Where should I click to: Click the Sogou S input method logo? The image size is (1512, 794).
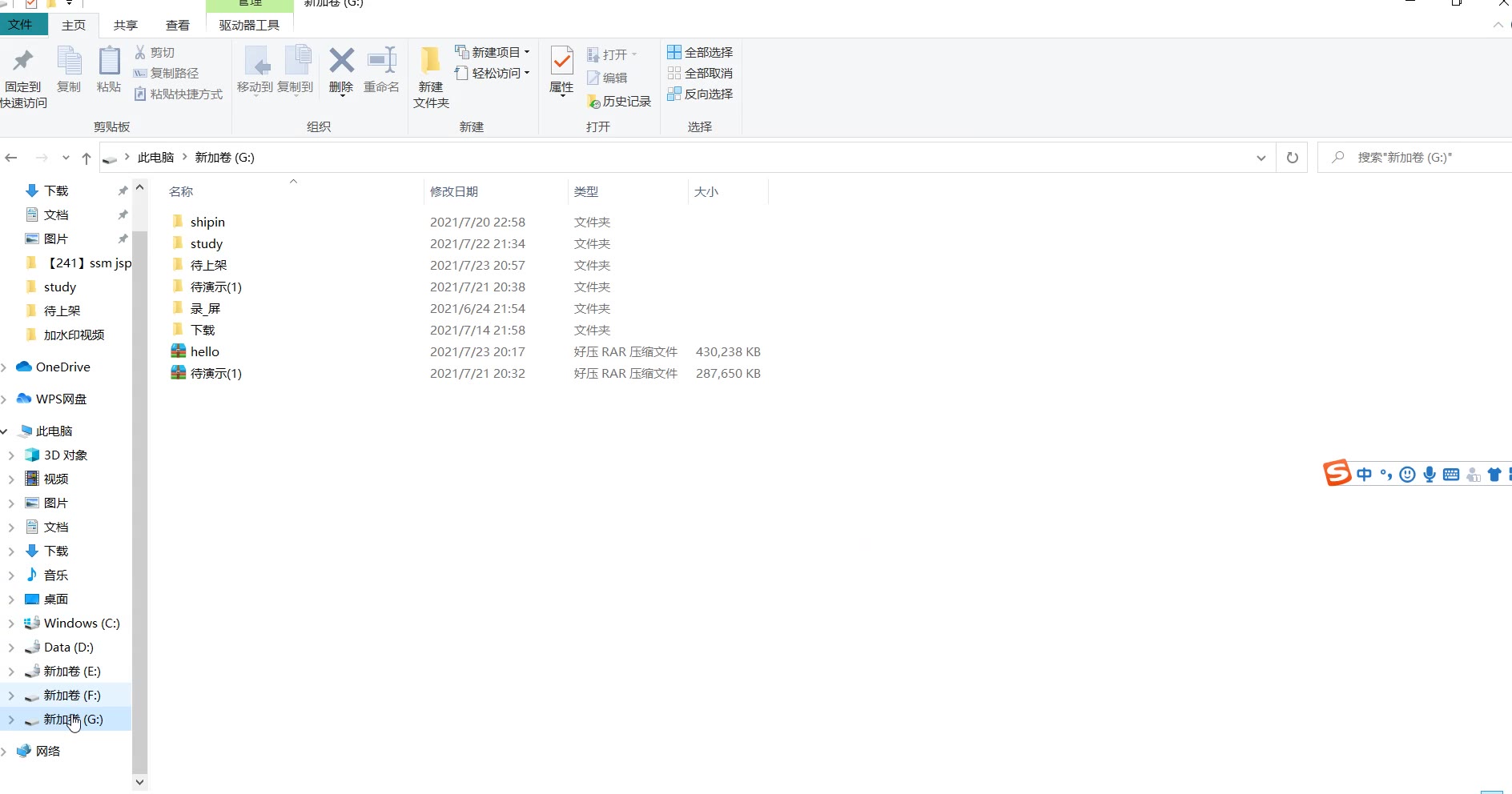tap(1337, 472)
